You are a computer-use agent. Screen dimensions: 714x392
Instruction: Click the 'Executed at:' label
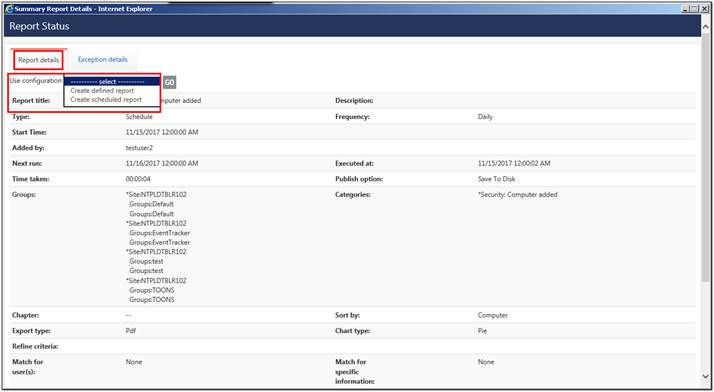tap(354, 163)
